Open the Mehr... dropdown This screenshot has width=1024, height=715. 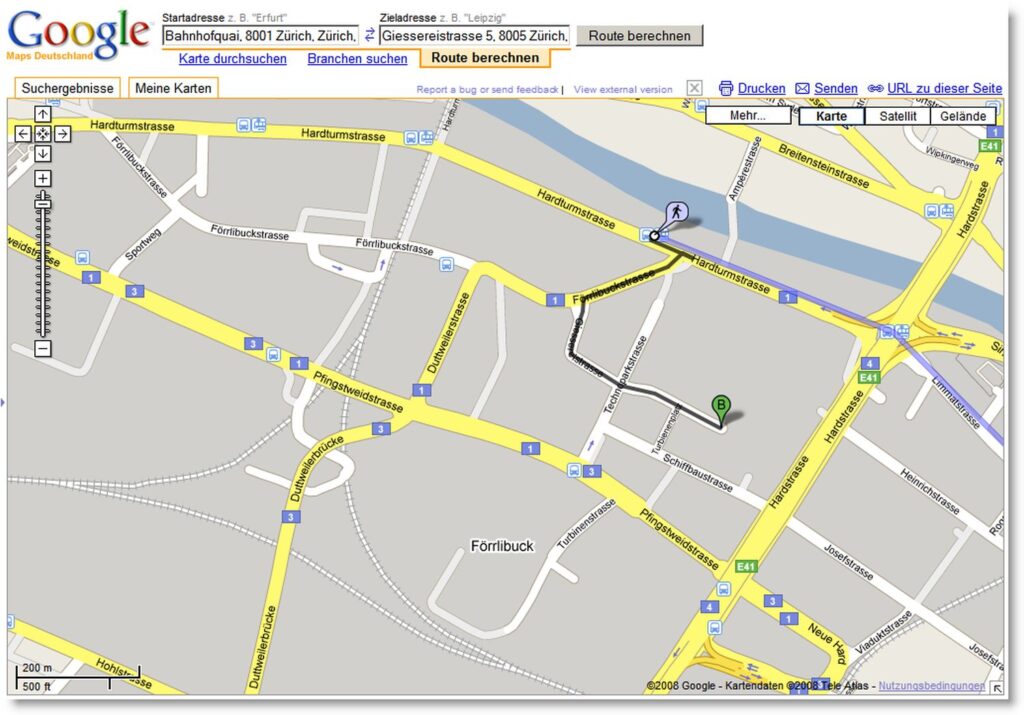[746, 115]
